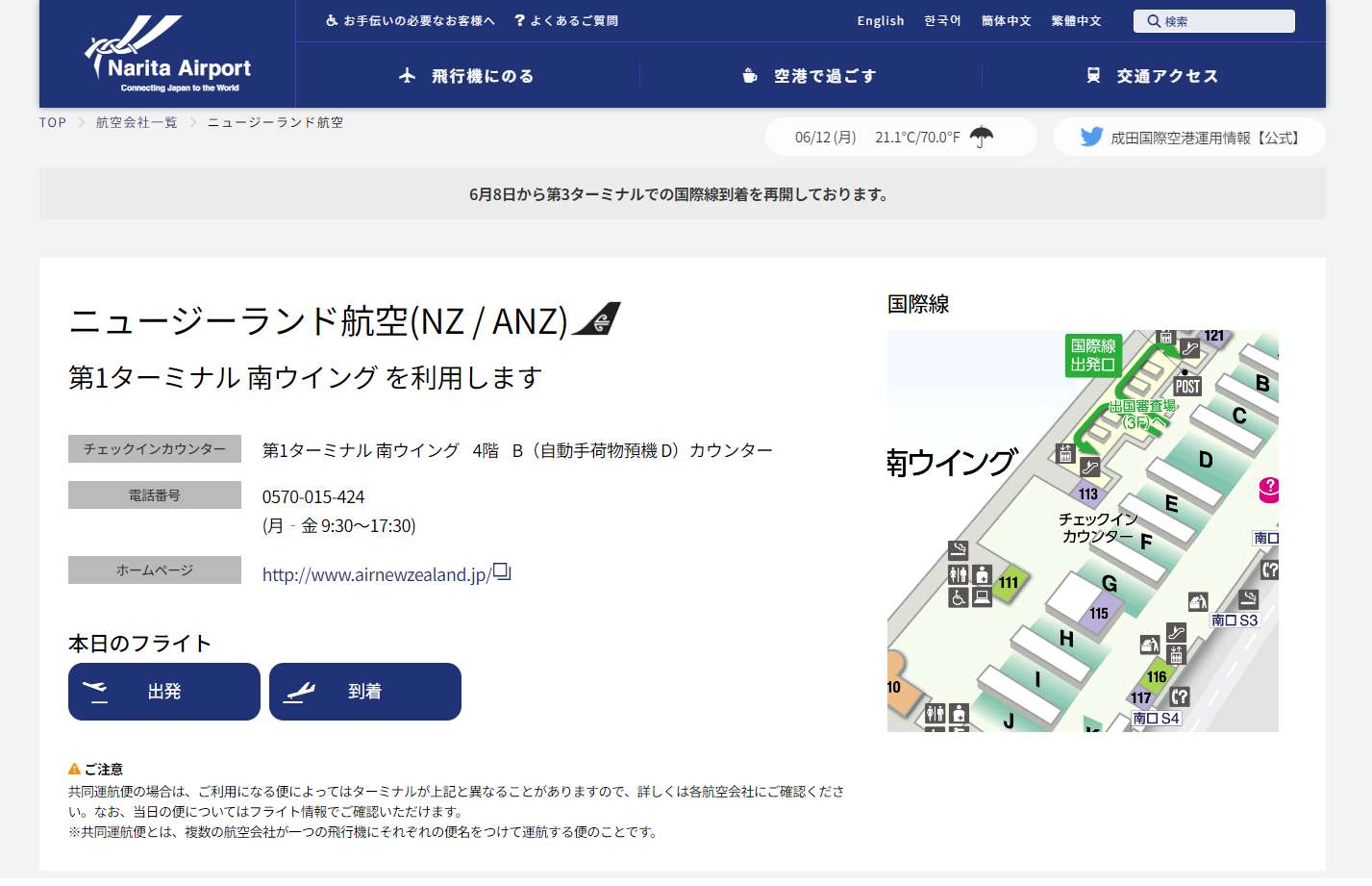Image resolution: width=1372 pixels, height=886 pixels.
Task: Click the 本日のフライト heading
Action: (140, 643)
